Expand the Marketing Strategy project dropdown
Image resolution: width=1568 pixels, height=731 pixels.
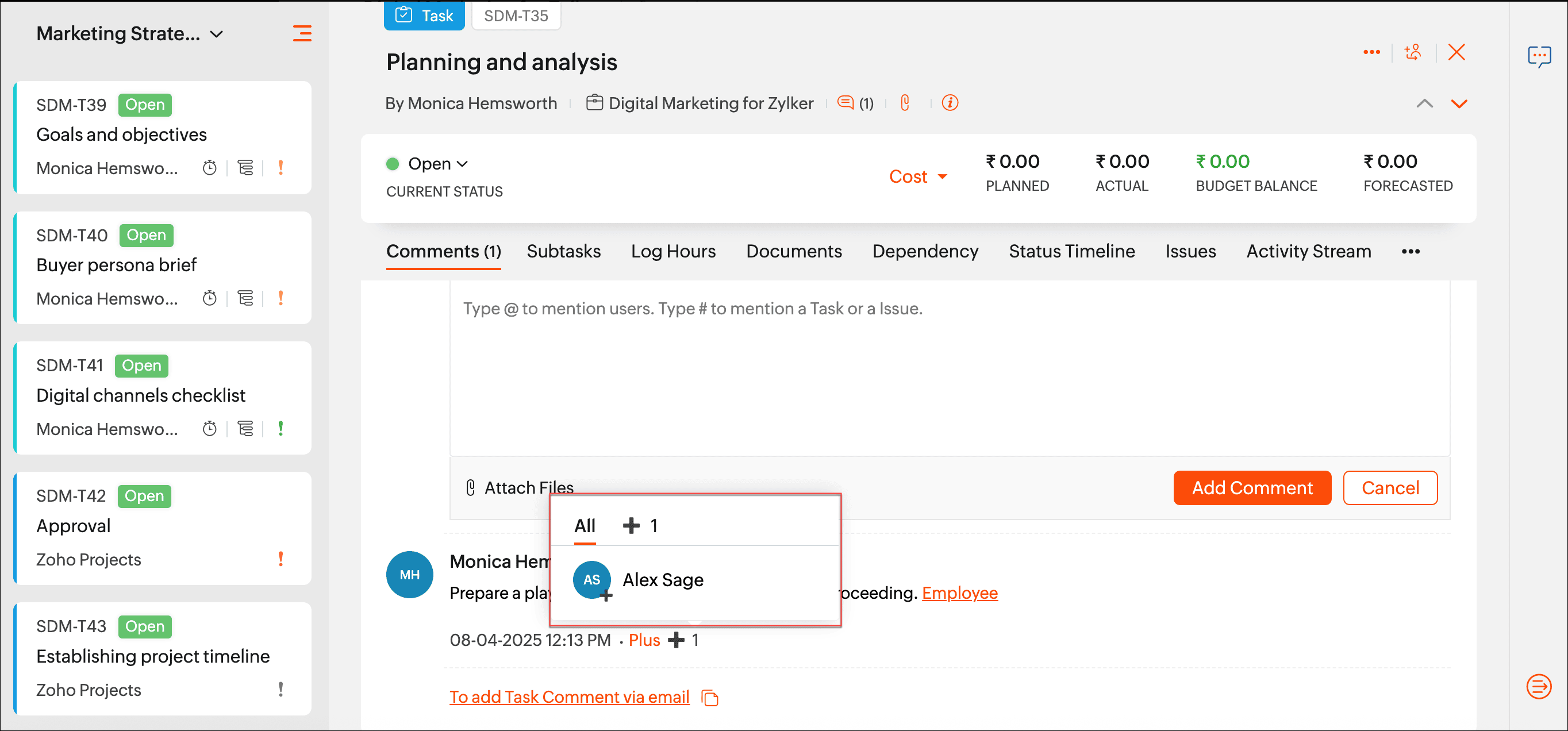217,34
